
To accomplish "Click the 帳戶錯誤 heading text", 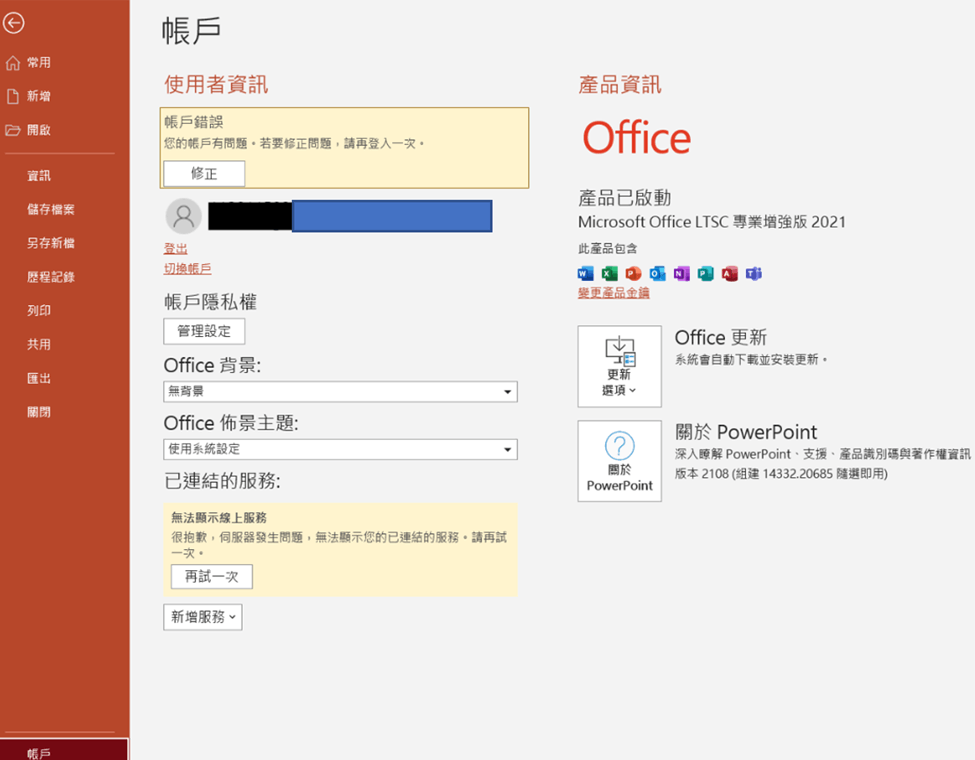I will [x=193, y=122].
